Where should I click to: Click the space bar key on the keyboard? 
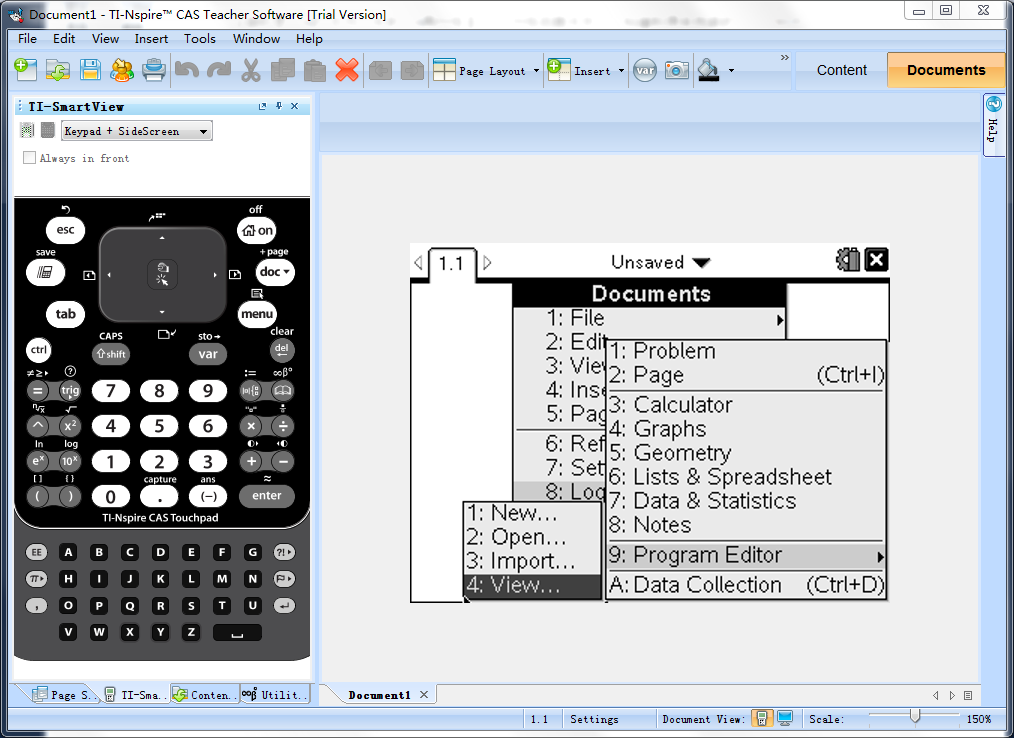pyautogui.click(x=237, y=633)
